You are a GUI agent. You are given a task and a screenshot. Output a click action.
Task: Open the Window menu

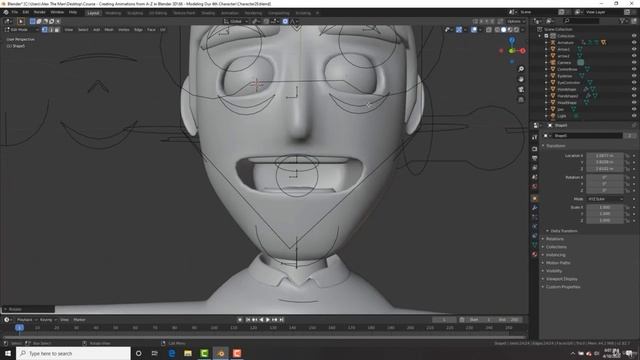(57, 12)
